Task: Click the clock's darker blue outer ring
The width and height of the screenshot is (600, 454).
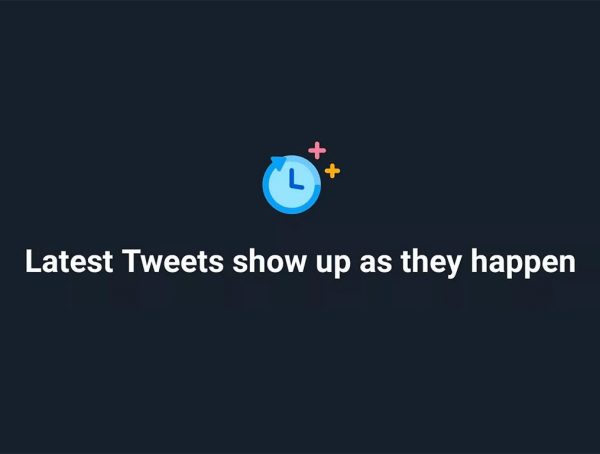Action: point(267,190)
